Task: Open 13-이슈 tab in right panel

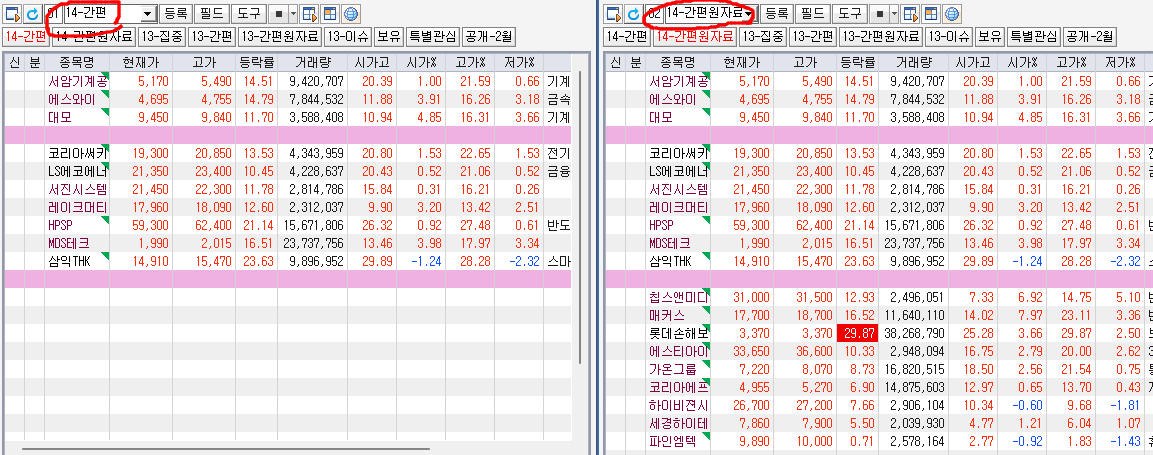Action: click(x=949, y=36)
